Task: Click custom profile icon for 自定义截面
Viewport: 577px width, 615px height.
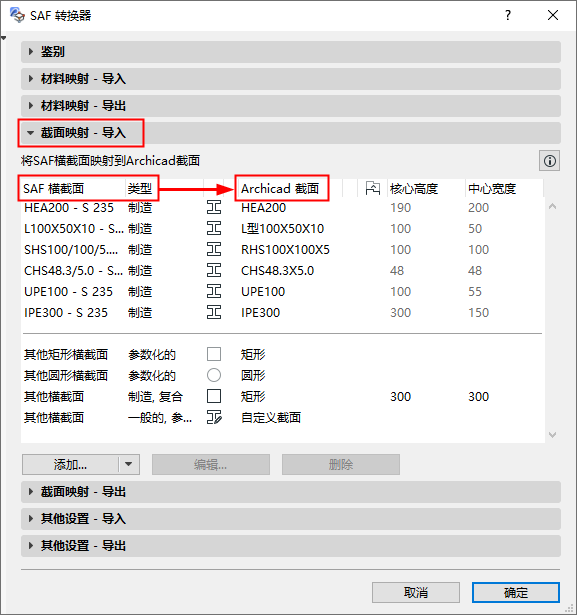Action: point(214,417)
